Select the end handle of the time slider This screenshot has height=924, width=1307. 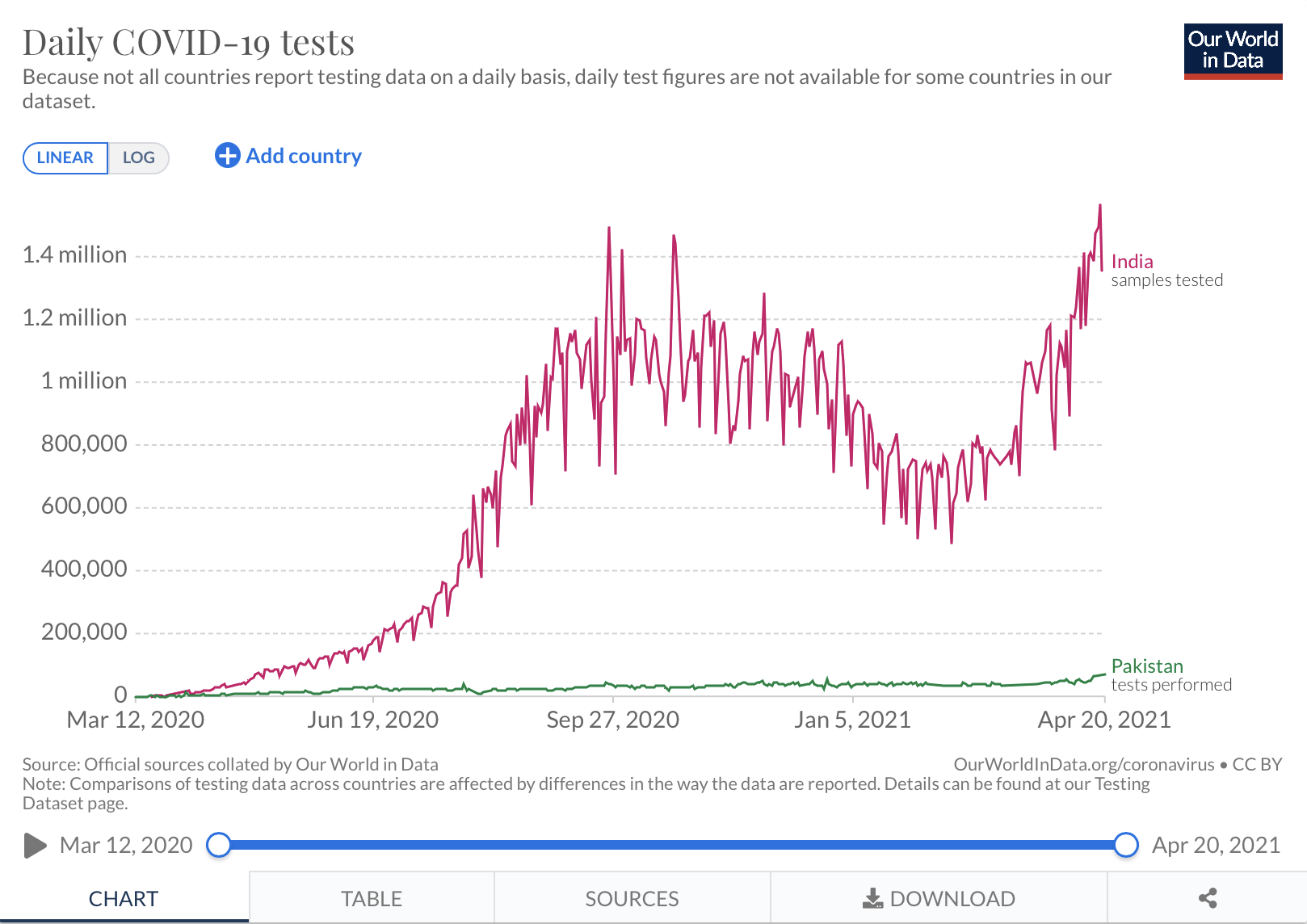click(x=1125, y=845)
